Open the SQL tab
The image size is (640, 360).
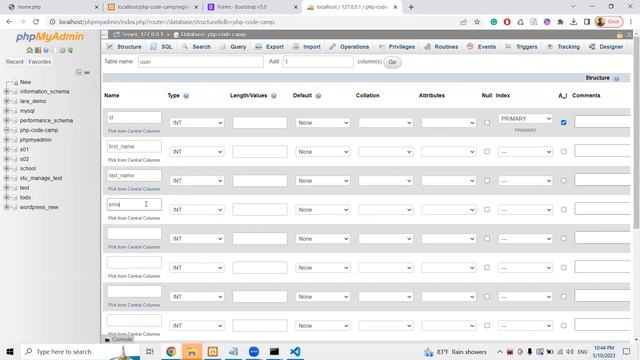pyautogui.click(x=162, y=47)
